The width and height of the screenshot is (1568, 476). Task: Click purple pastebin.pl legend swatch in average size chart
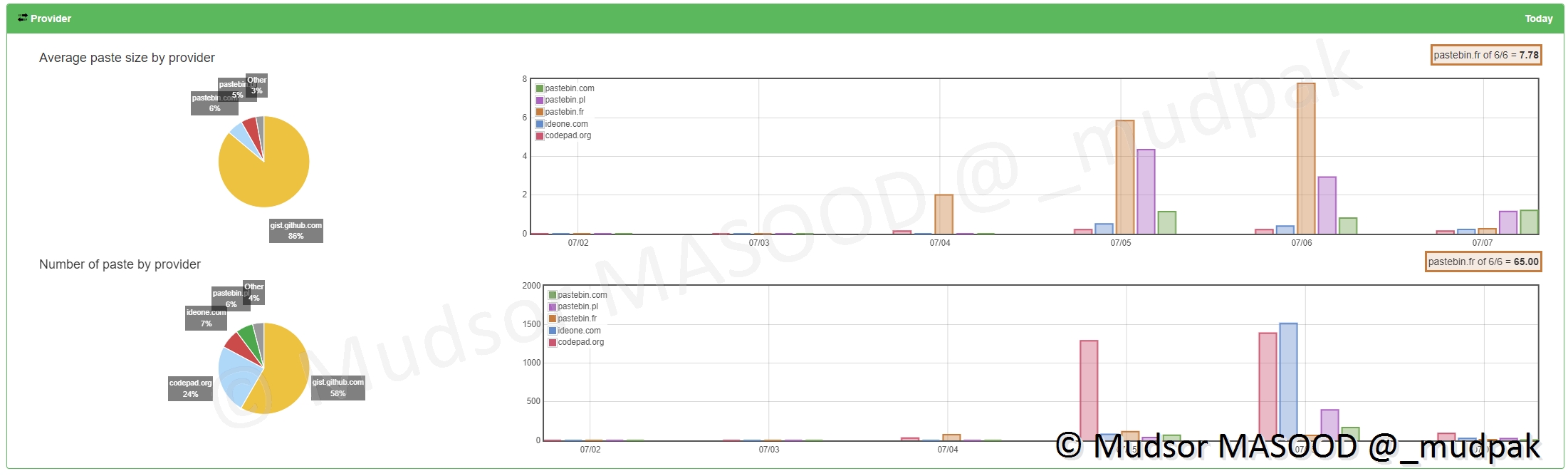(540, 100)
